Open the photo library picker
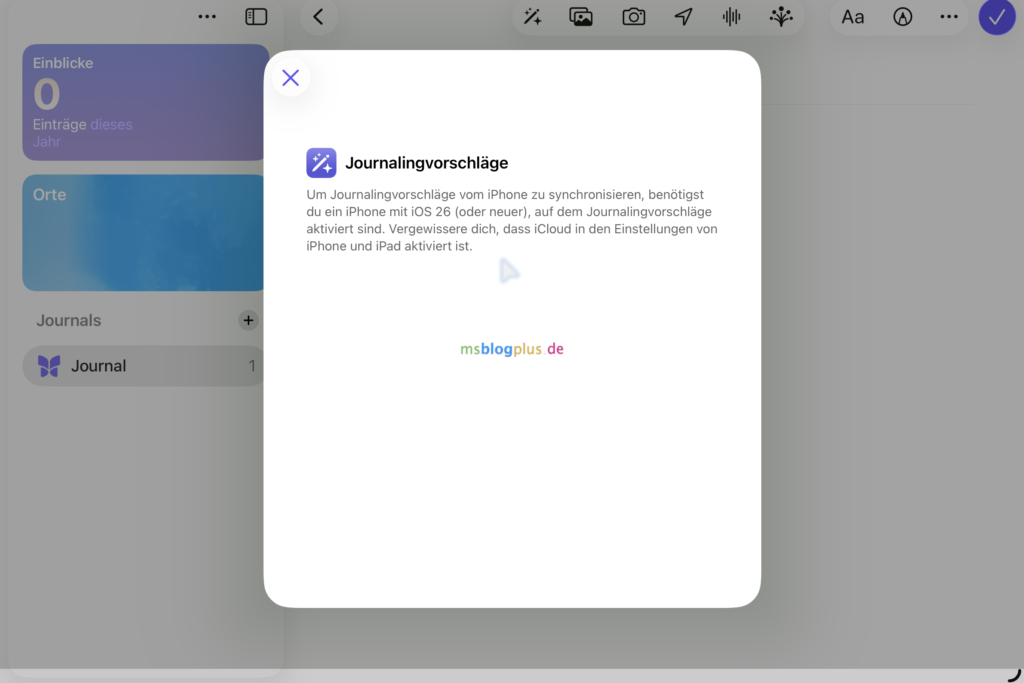 click(581, 17)
